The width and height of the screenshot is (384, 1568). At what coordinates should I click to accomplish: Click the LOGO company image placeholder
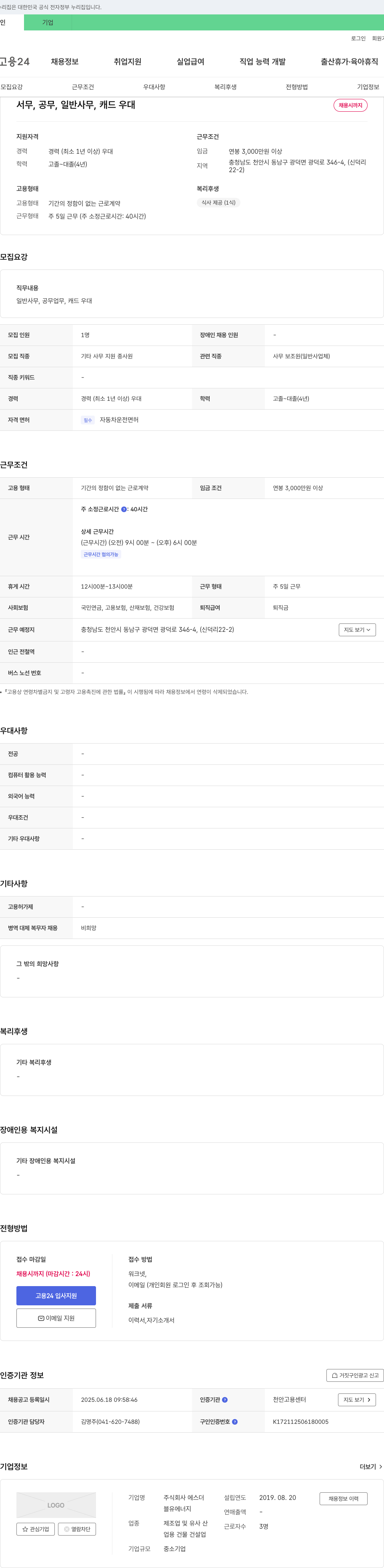point(56,1505)
